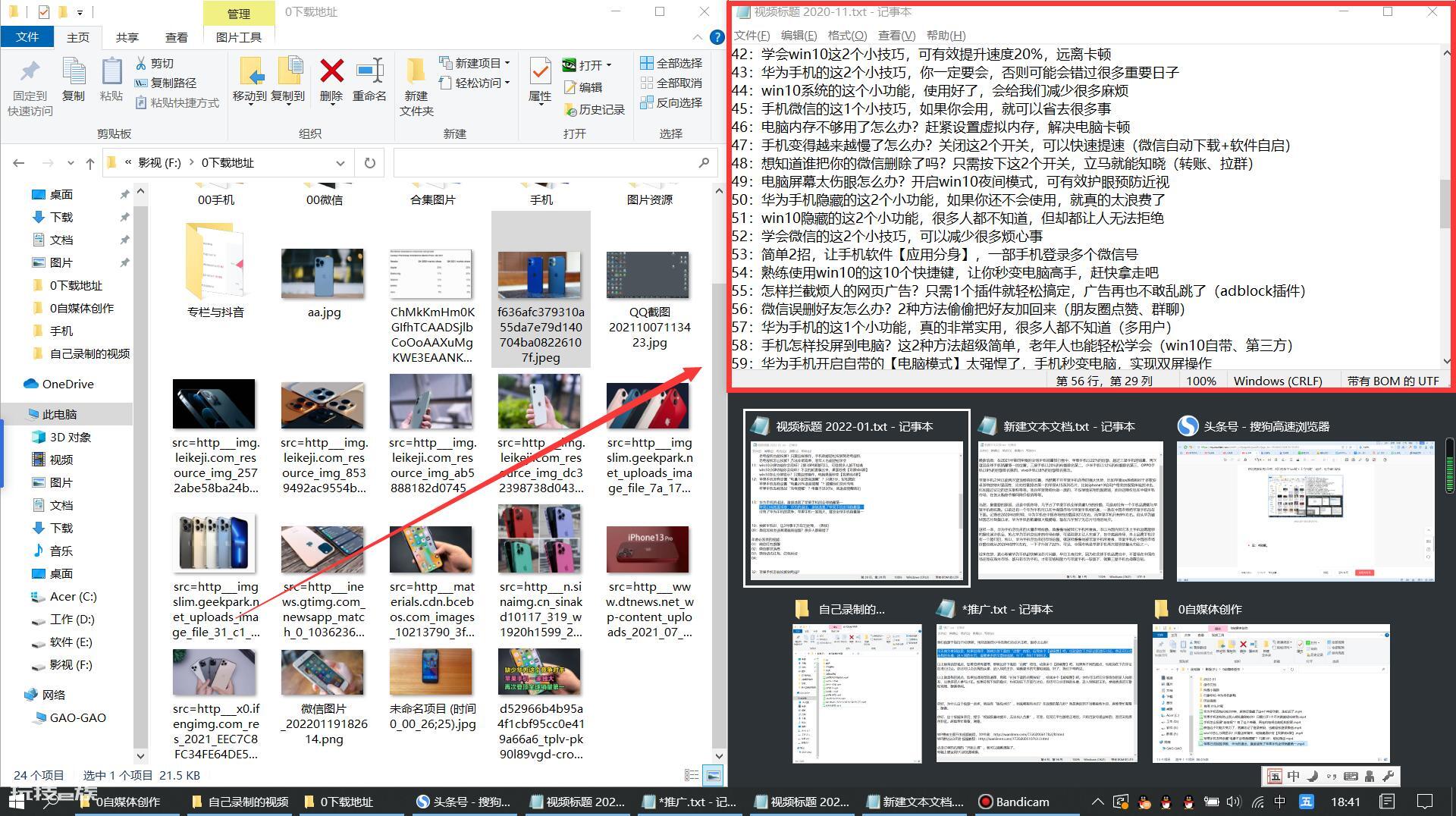Image resolution: width=1456 pixels, height=816 pixels.
Task: Open the recent locations dropdown arrow
Action: pyautogui.click(x=71, y=163)
